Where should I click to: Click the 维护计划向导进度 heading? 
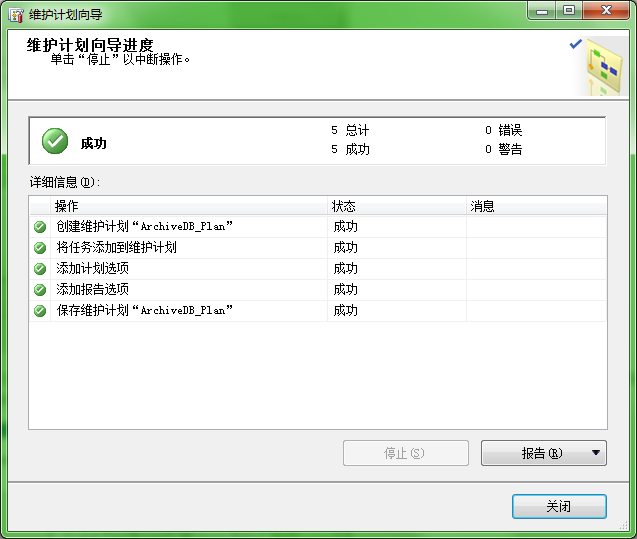pyautogui.click(x=90, y=45)
